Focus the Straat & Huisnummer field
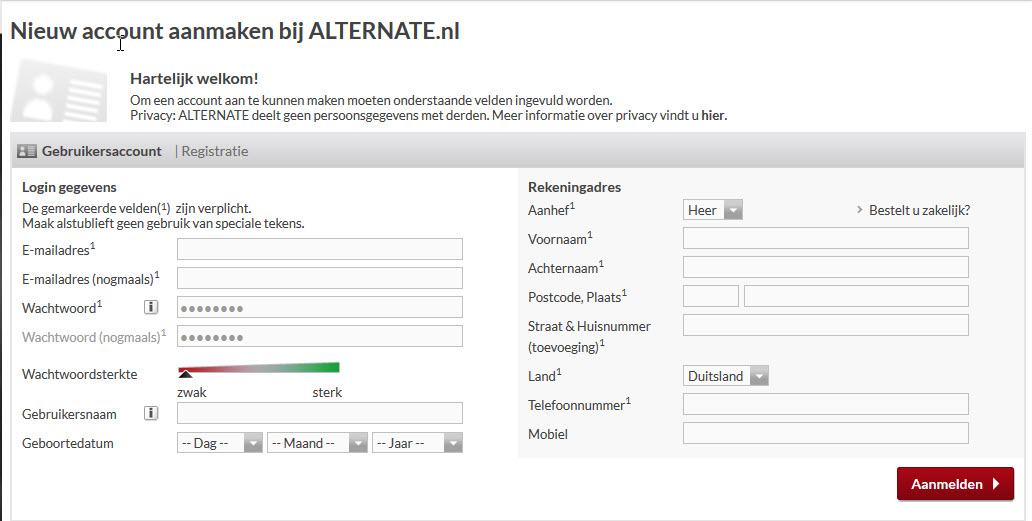The image size is (1032, 521). pyautogui.click(x=826, y=325)
